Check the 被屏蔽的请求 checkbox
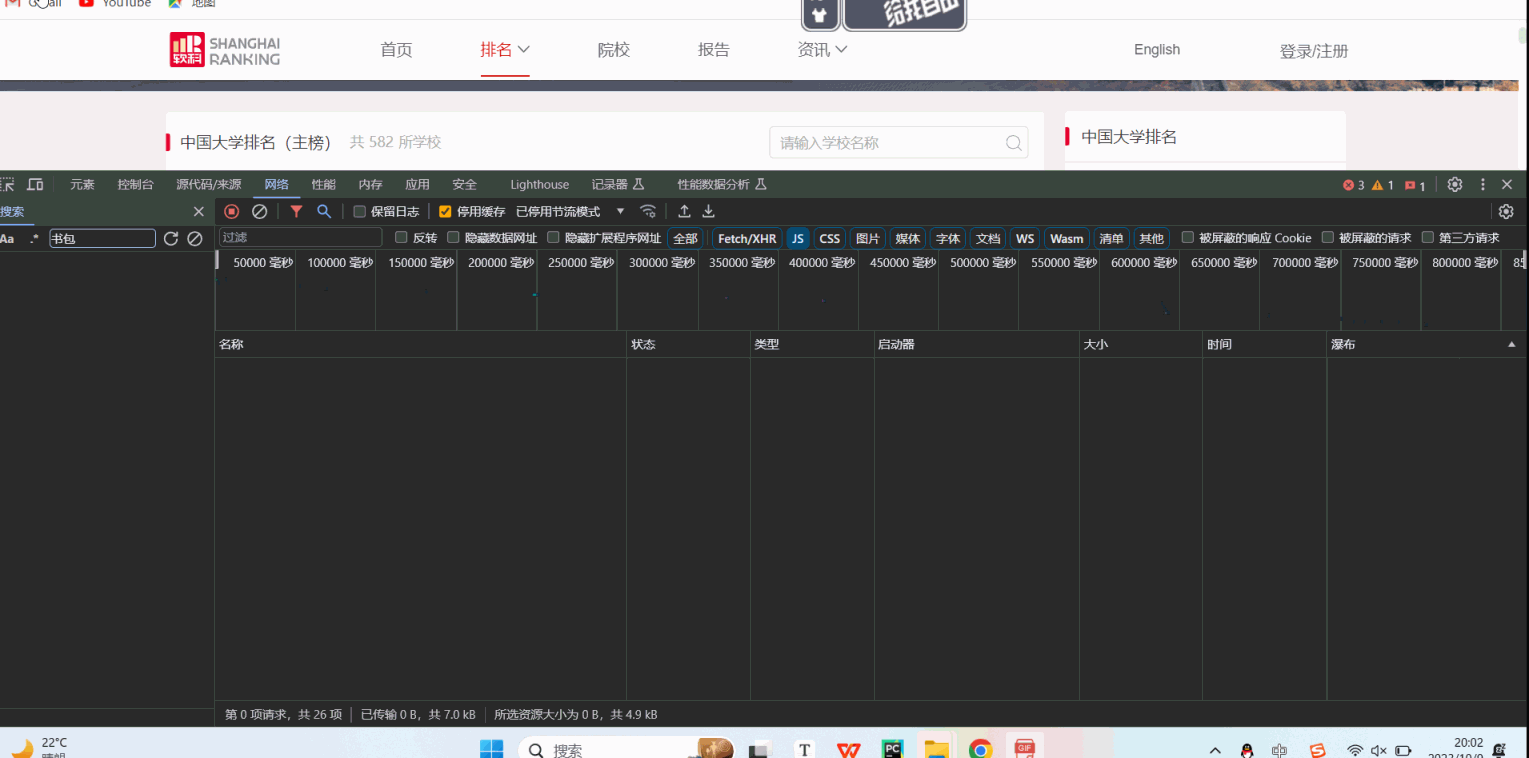 pyautogui.click(x=1328, y=238)
